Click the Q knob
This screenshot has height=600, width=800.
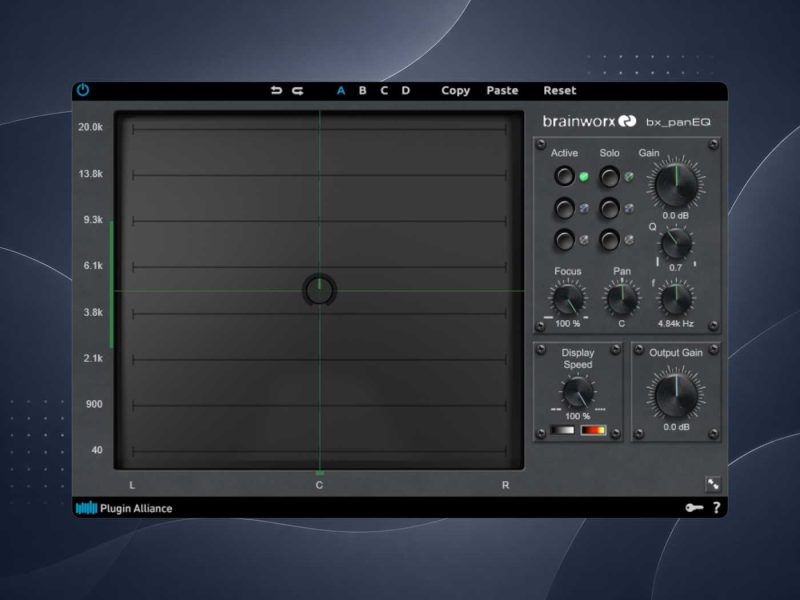(x=676, y=244)
